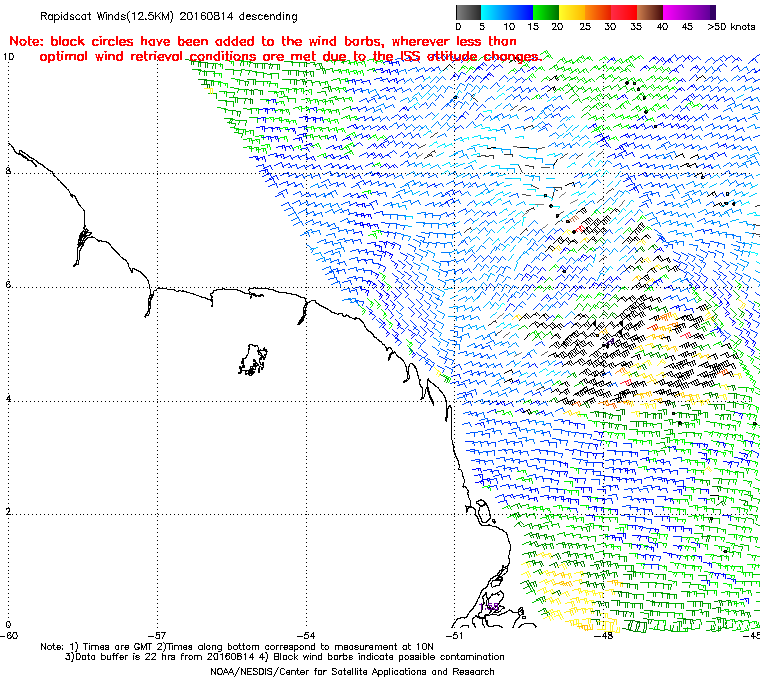The height and width of the screenshot is (688, 760).
Task: Click the "15" legend tick label
Action: [x=533, y=27]
